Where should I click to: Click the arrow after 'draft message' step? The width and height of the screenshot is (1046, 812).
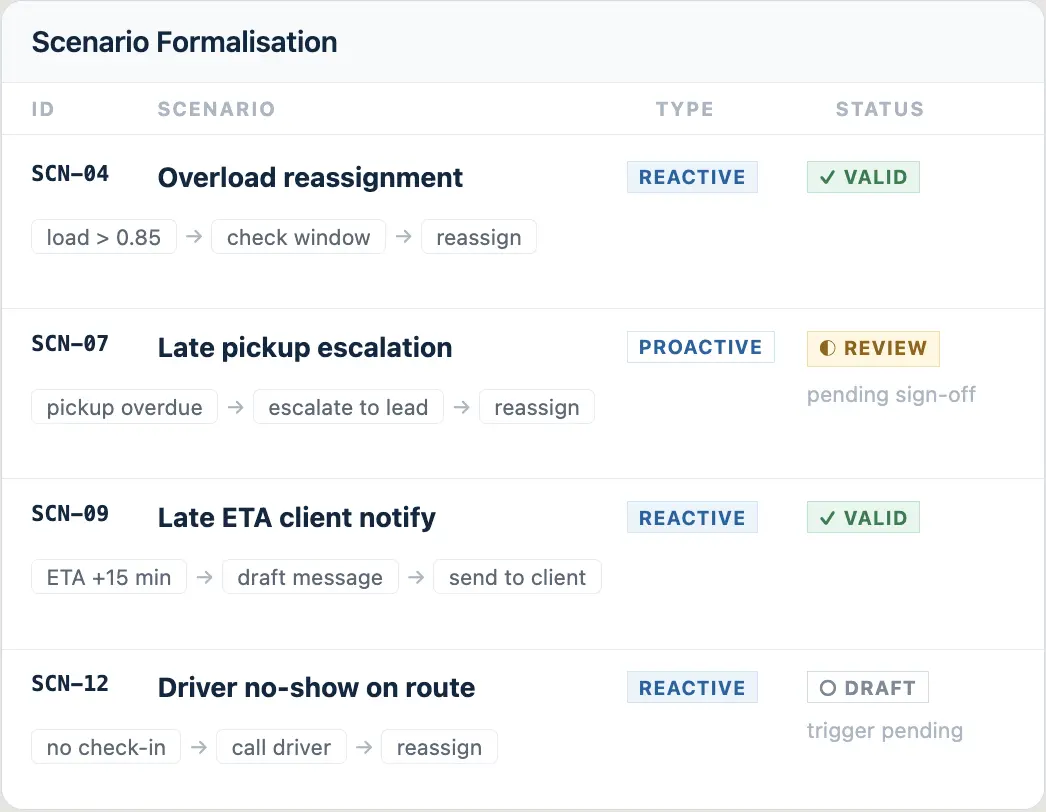pyautogui.click(x=416, y=576)
